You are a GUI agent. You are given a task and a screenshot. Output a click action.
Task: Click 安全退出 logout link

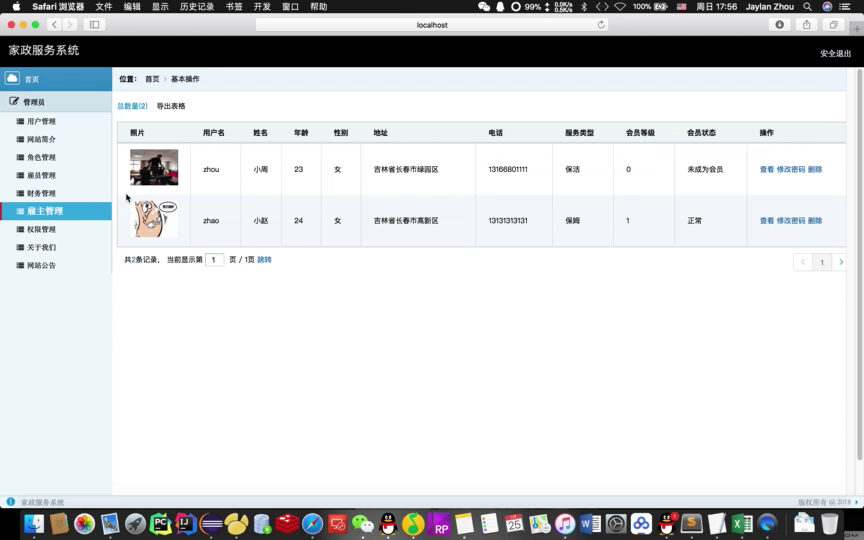[835, 53]
